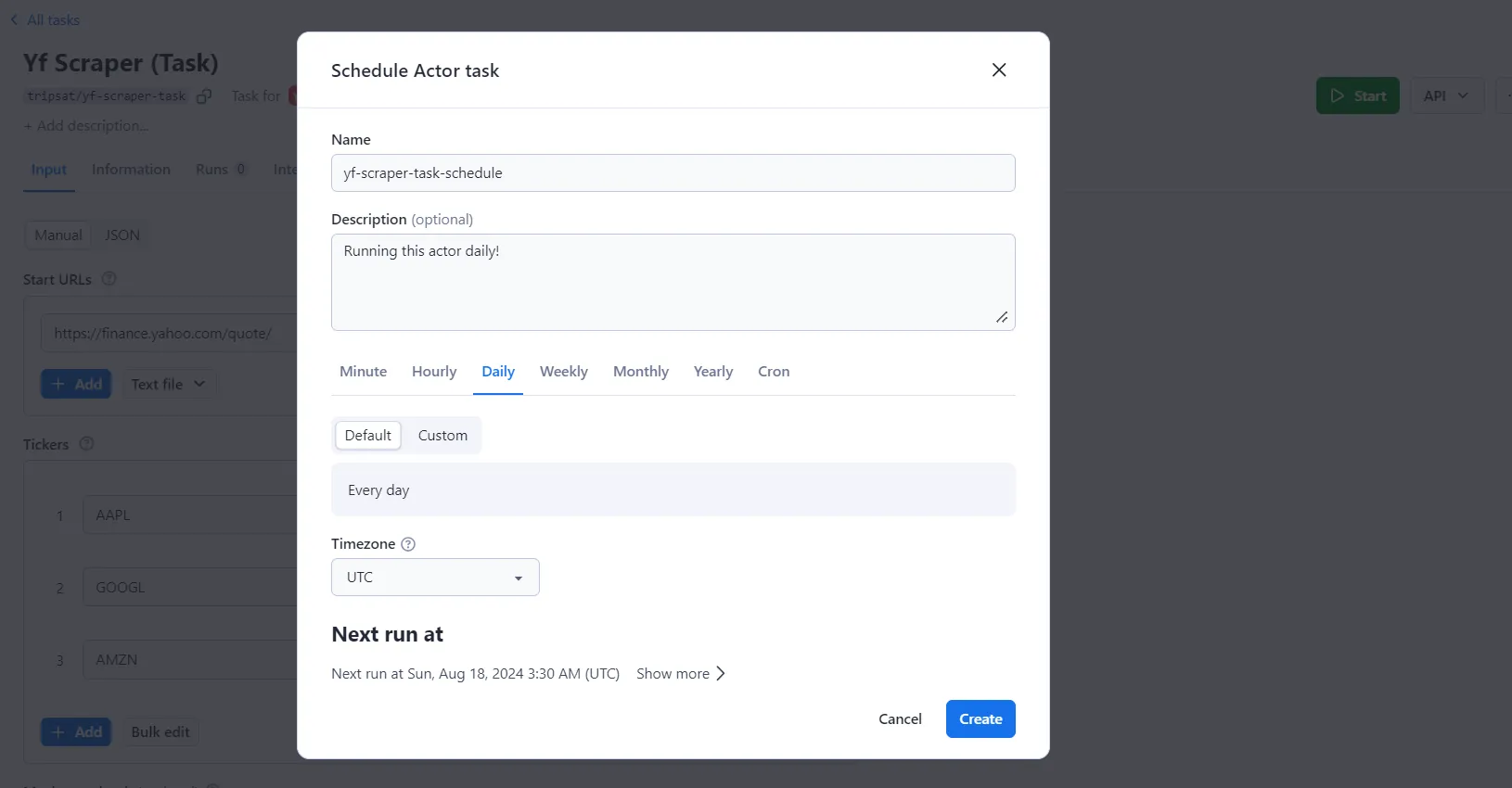Select the Hourly schedule tab
This screenshot has width=1512, height=788.
click(x=434, y=372)
